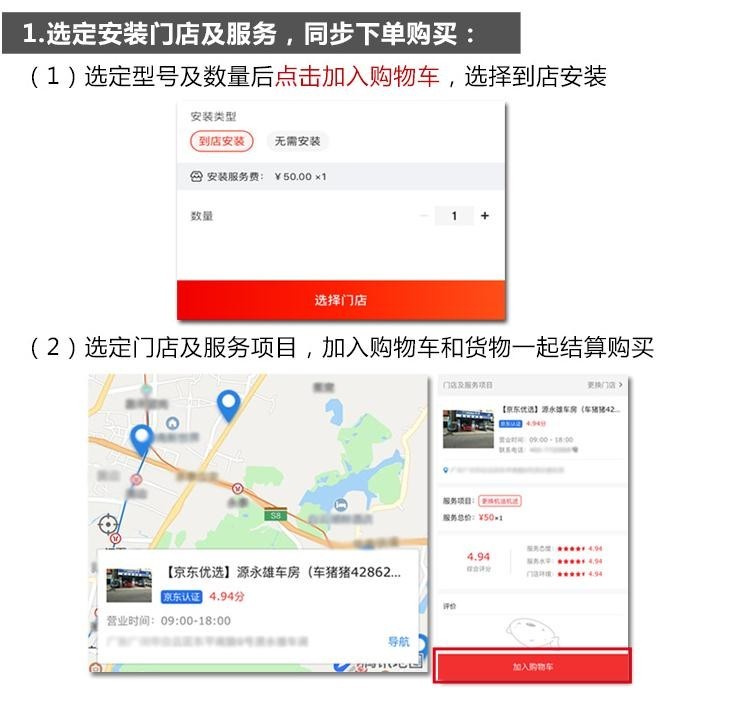
Task: Click the 加入购物车 button
Action: click(532, 666)
